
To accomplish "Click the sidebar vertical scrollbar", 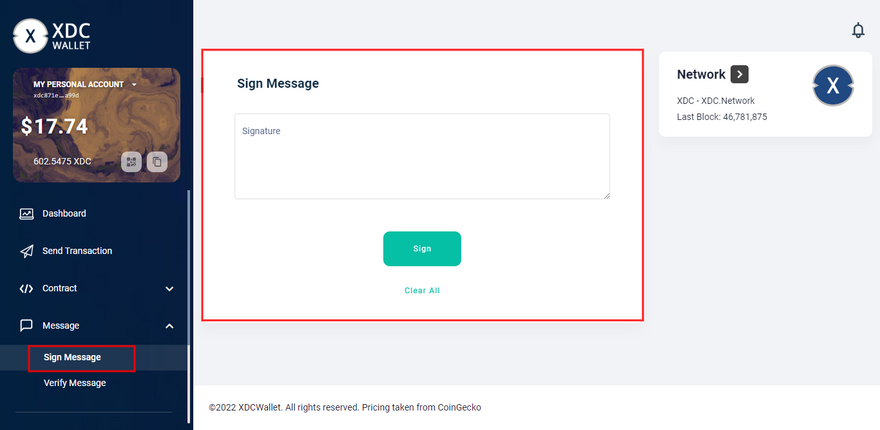I will (188, 280).
